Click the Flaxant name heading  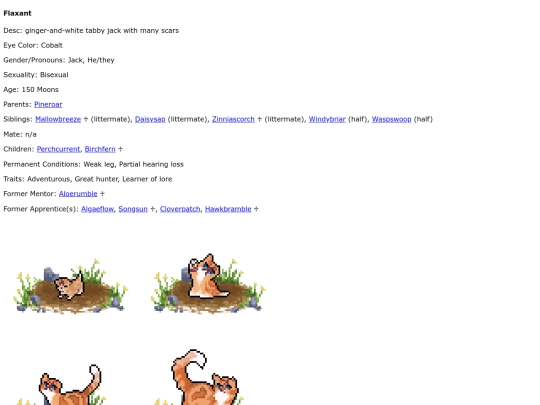click(17, 13)
